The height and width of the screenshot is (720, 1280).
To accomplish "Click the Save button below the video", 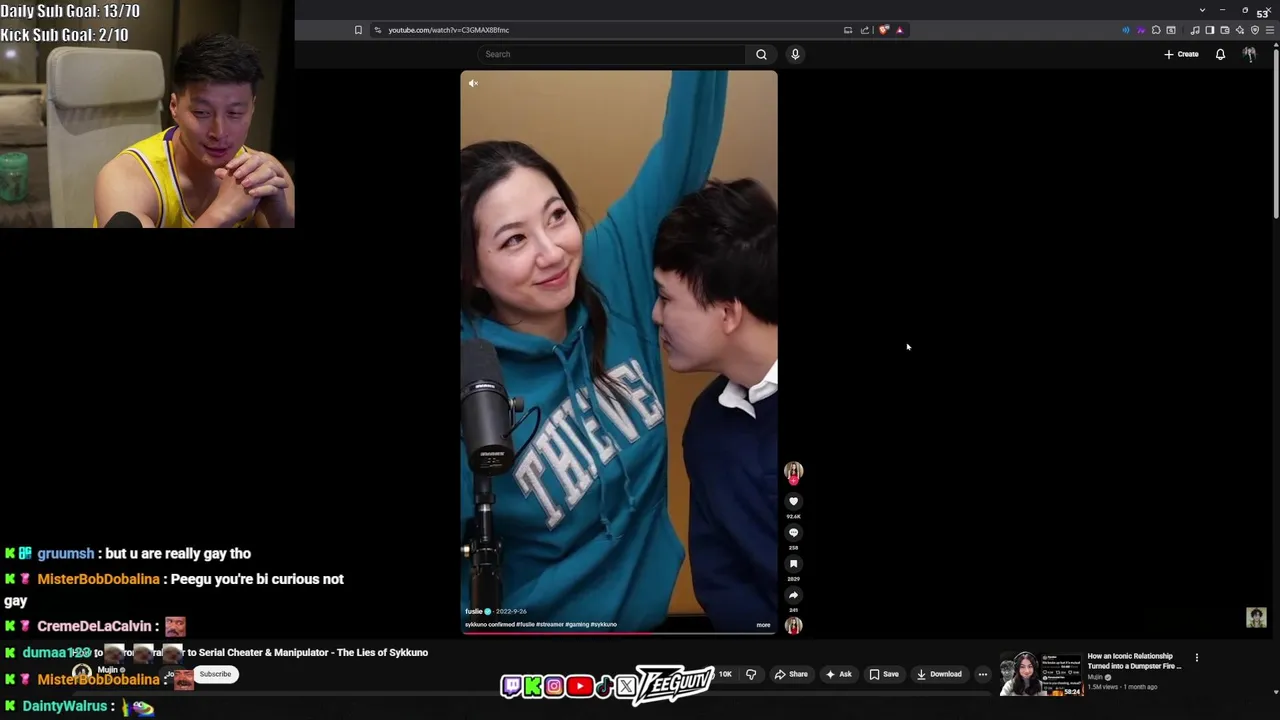I will (x=884, y=674).
